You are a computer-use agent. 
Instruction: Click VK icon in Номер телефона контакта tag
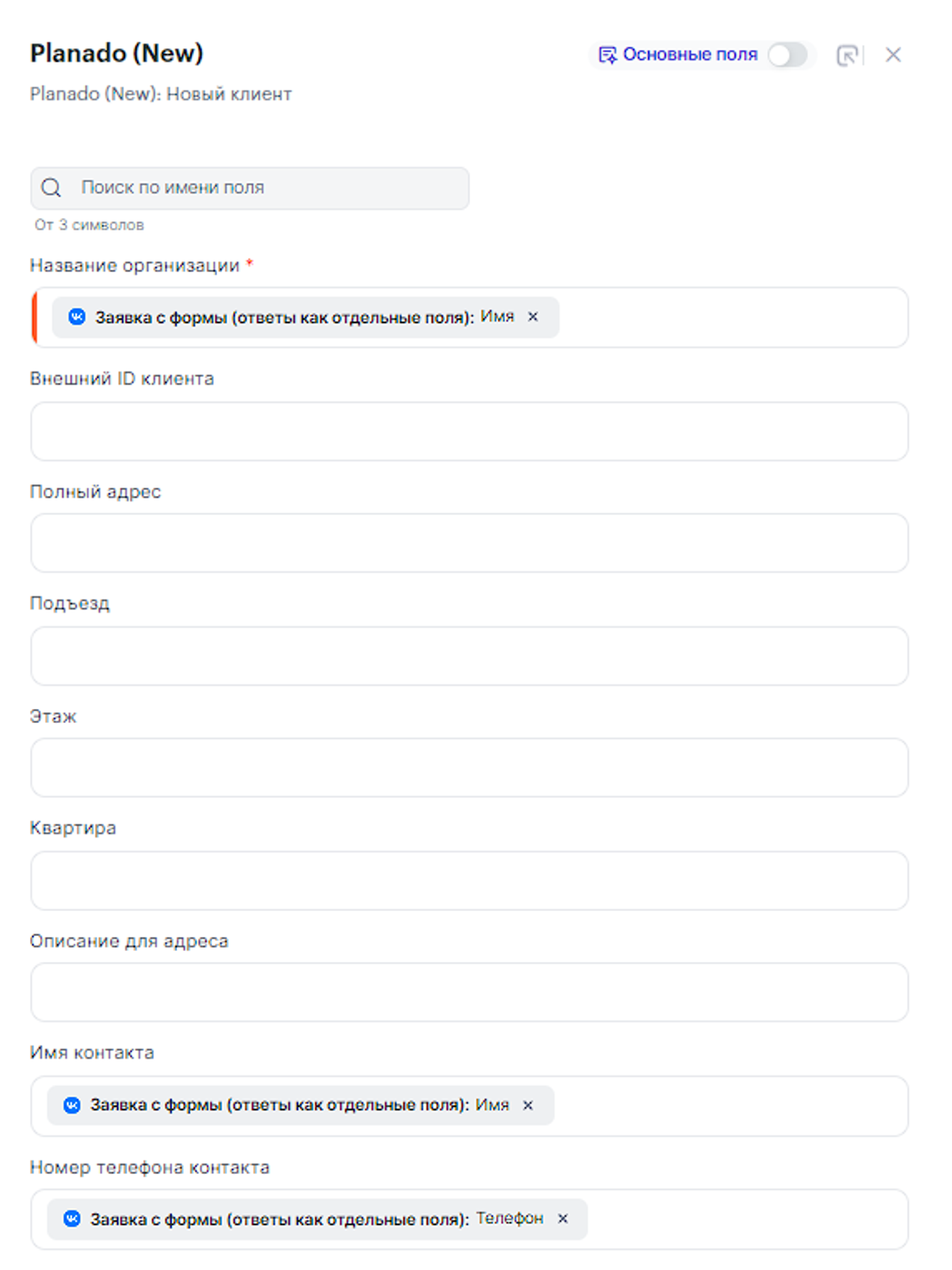click(73, 1219)
